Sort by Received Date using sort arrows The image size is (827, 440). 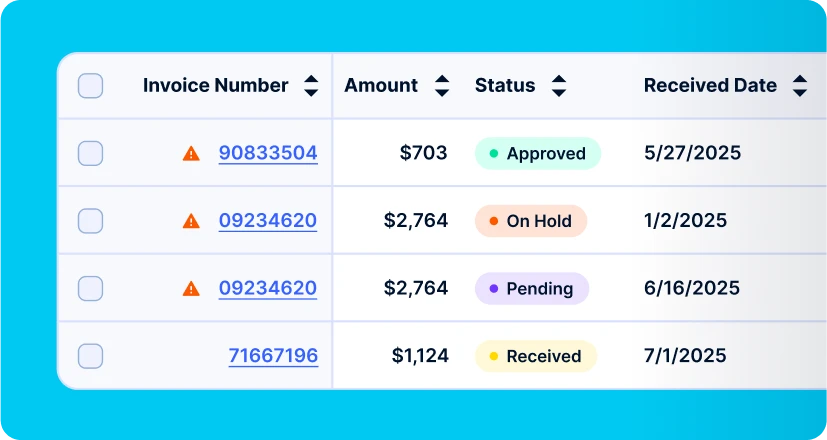click(800, 85)
